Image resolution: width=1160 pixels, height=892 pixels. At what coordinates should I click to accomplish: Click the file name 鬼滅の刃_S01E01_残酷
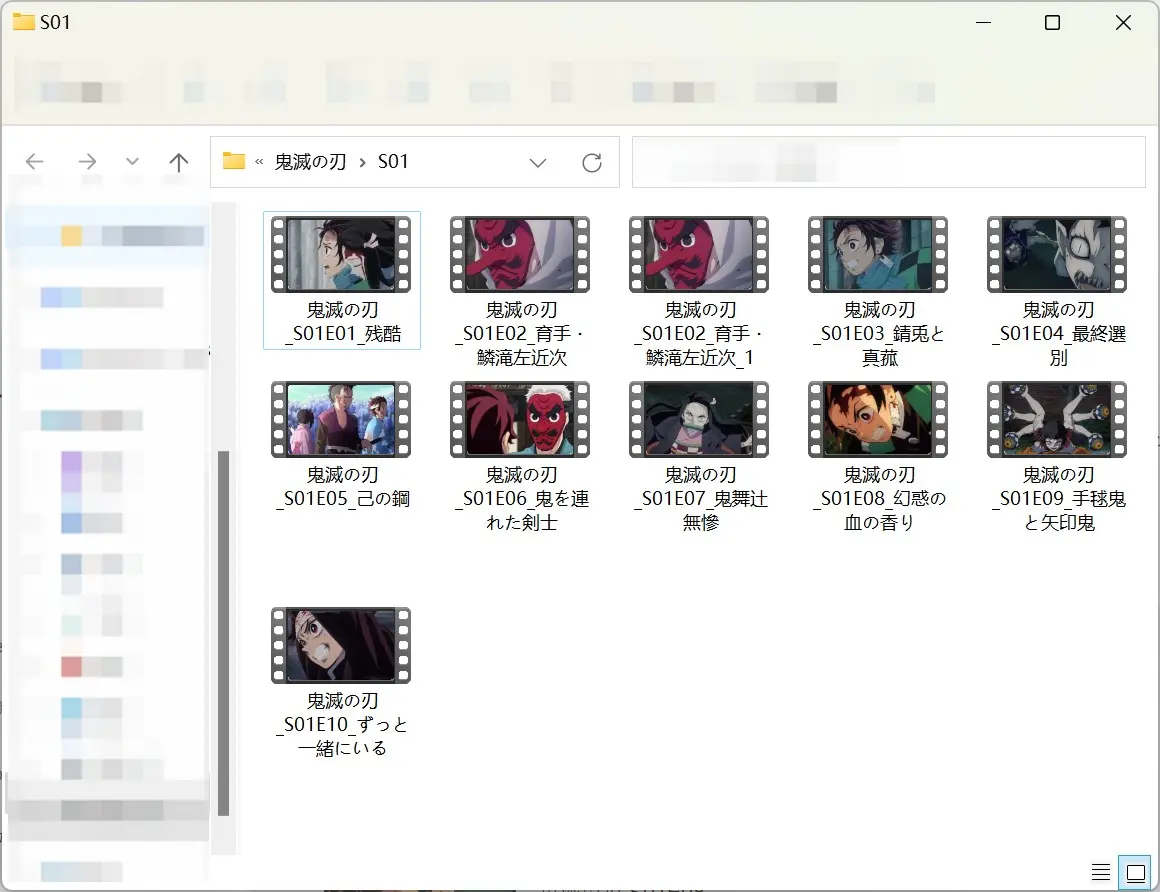tap(343, 322)
